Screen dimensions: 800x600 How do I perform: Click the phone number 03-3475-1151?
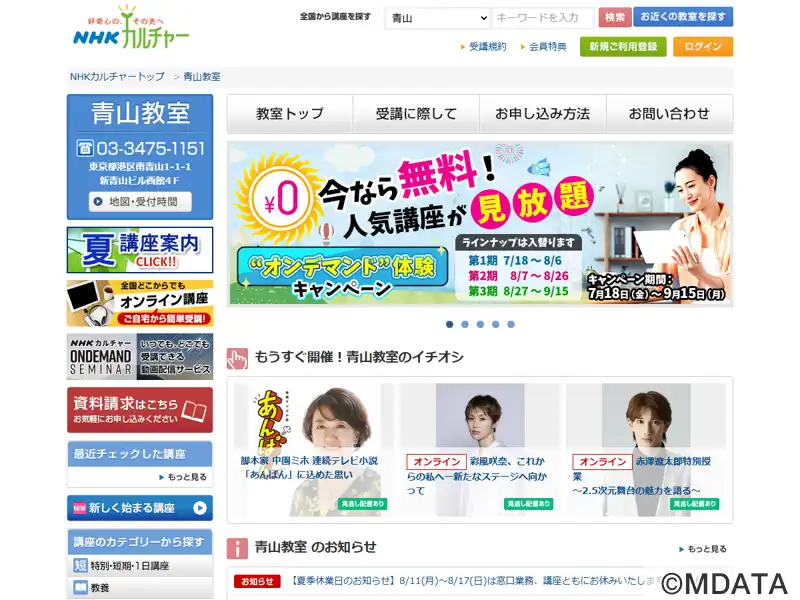[x=151, y=148]
